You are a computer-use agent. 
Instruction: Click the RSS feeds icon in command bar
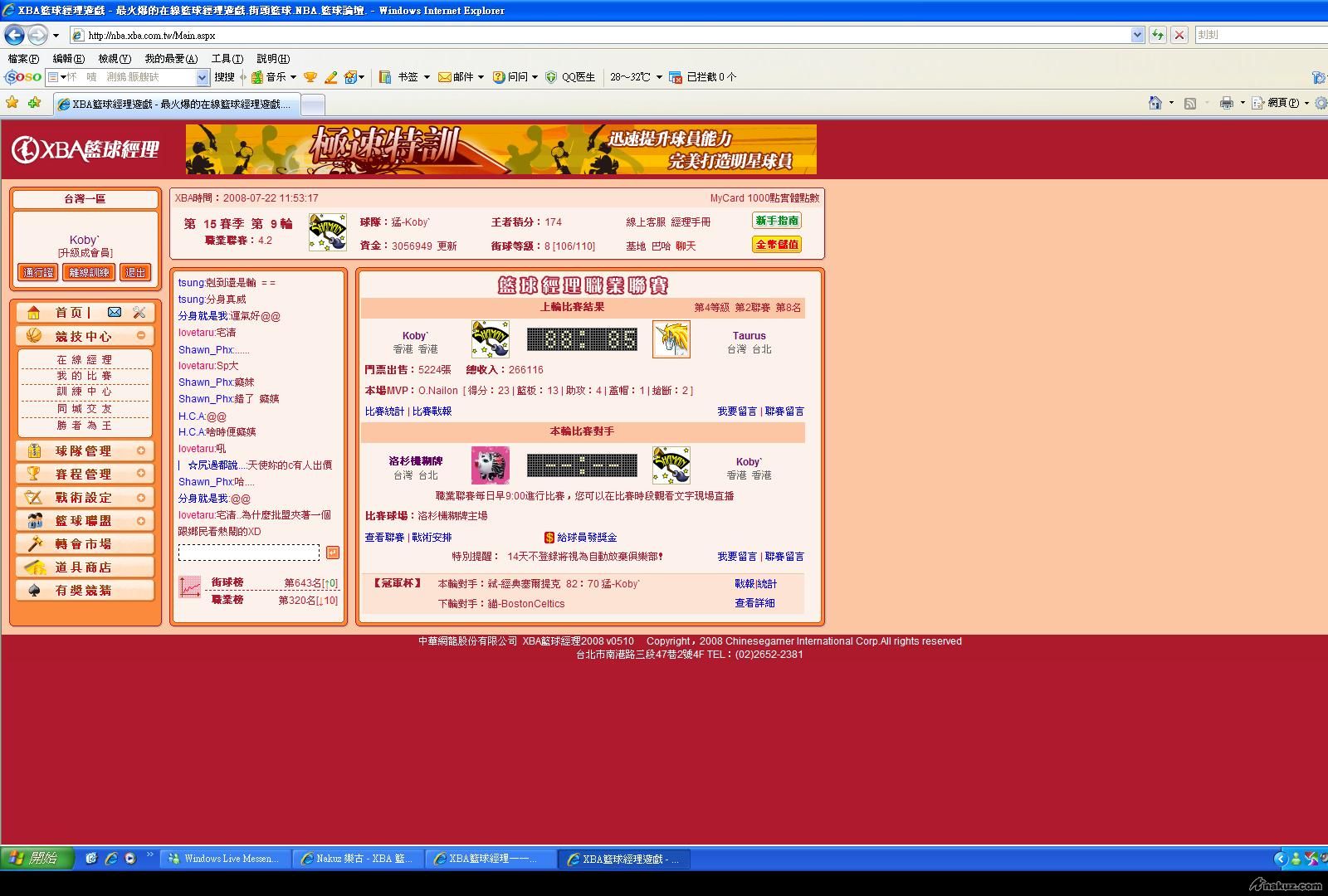(x=1190, y=103)
